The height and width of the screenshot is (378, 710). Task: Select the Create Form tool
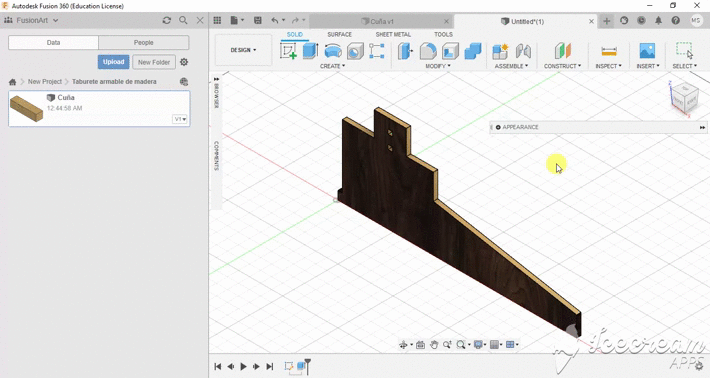377,51
